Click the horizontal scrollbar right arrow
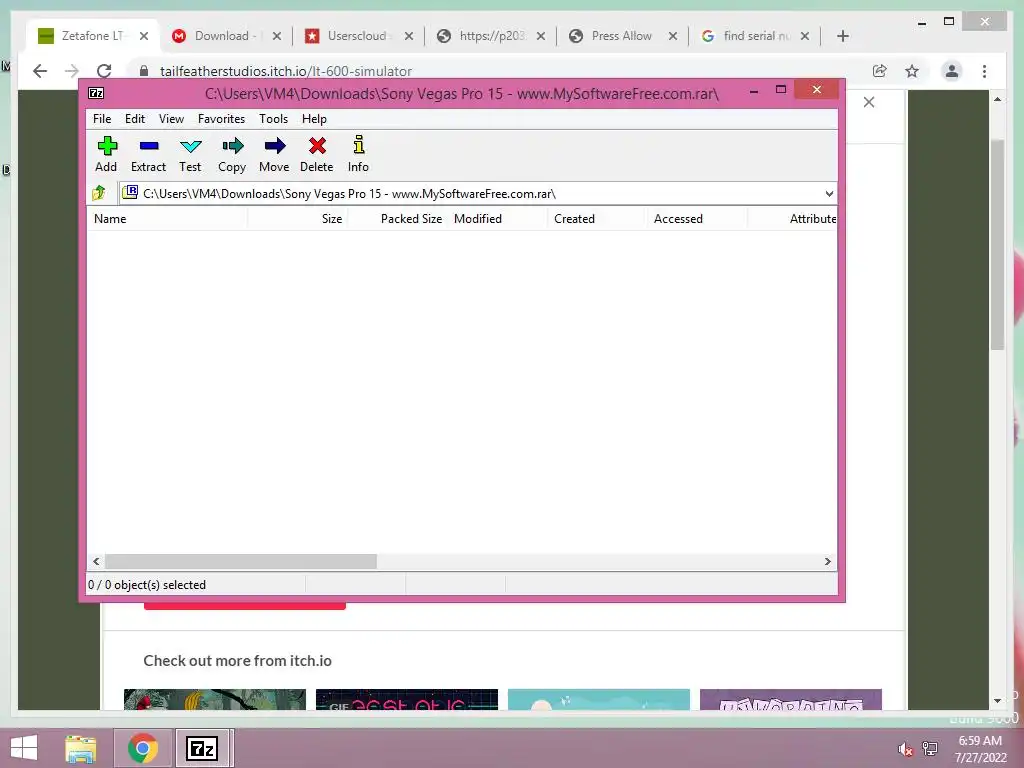 827,562
